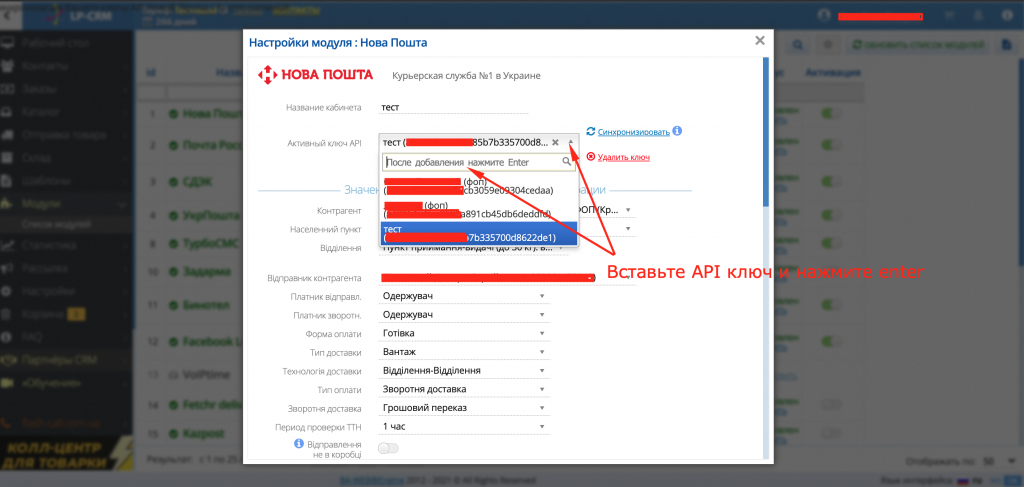
Task: Open the Платник зворотн. dropdown
Action: pos(464,315)
